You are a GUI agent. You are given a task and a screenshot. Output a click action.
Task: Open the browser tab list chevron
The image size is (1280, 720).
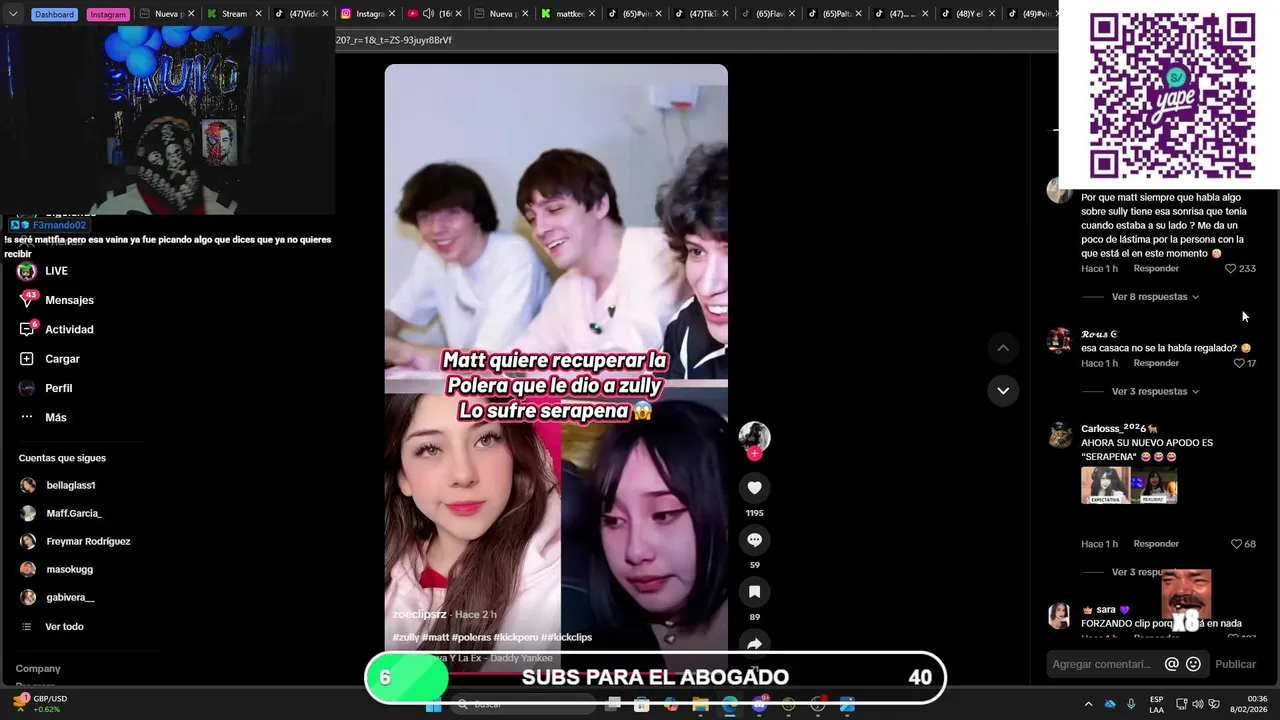coord(13,14)
